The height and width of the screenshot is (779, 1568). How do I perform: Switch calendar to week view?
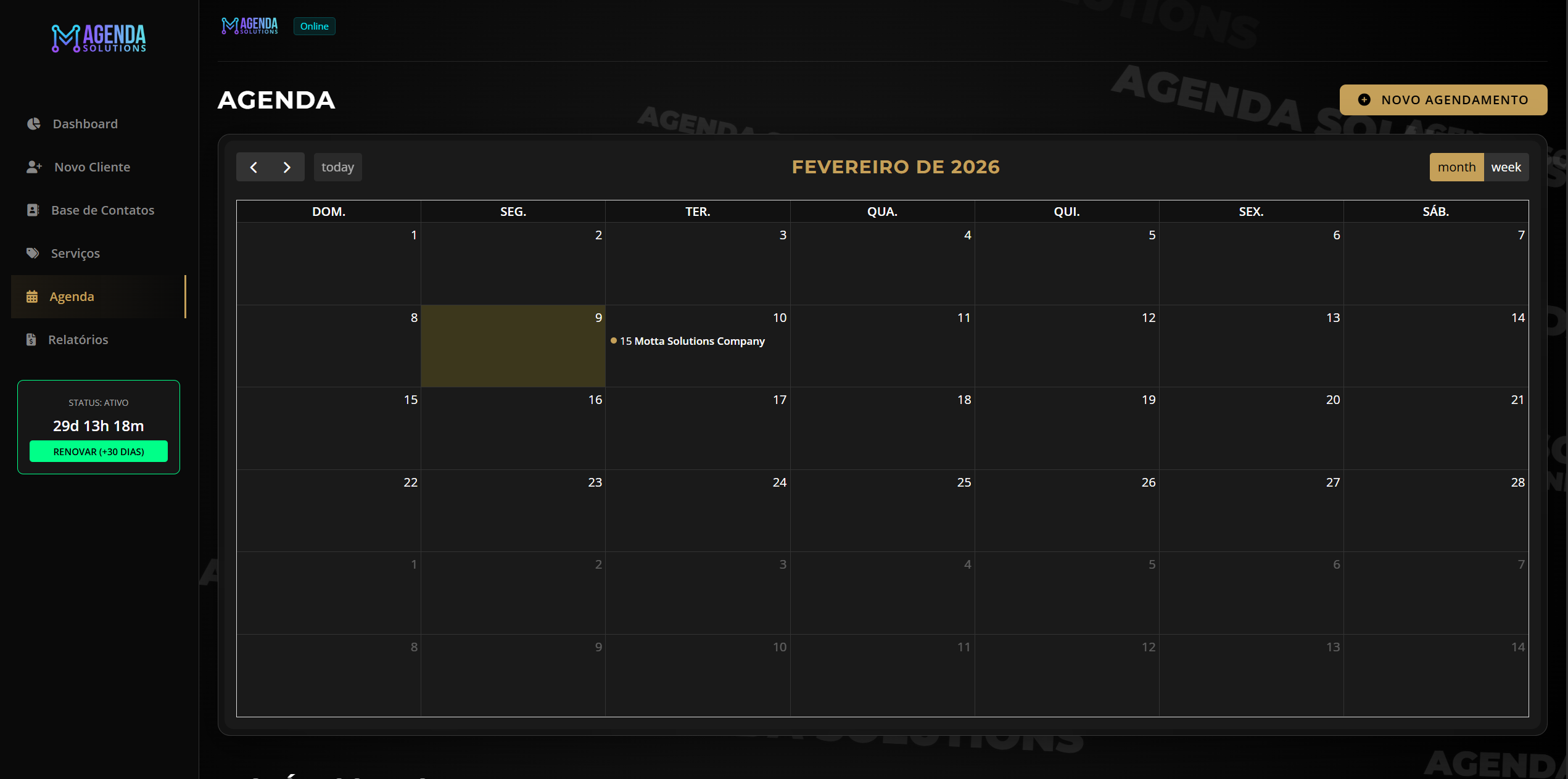tap(1506, 167)
